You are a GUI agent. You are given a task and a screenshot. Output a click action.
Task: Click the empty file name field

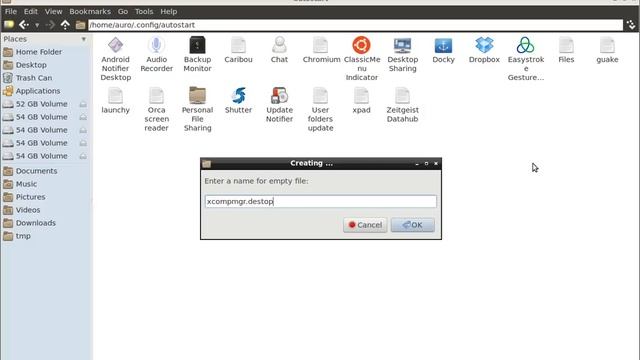tap(321, 201)
